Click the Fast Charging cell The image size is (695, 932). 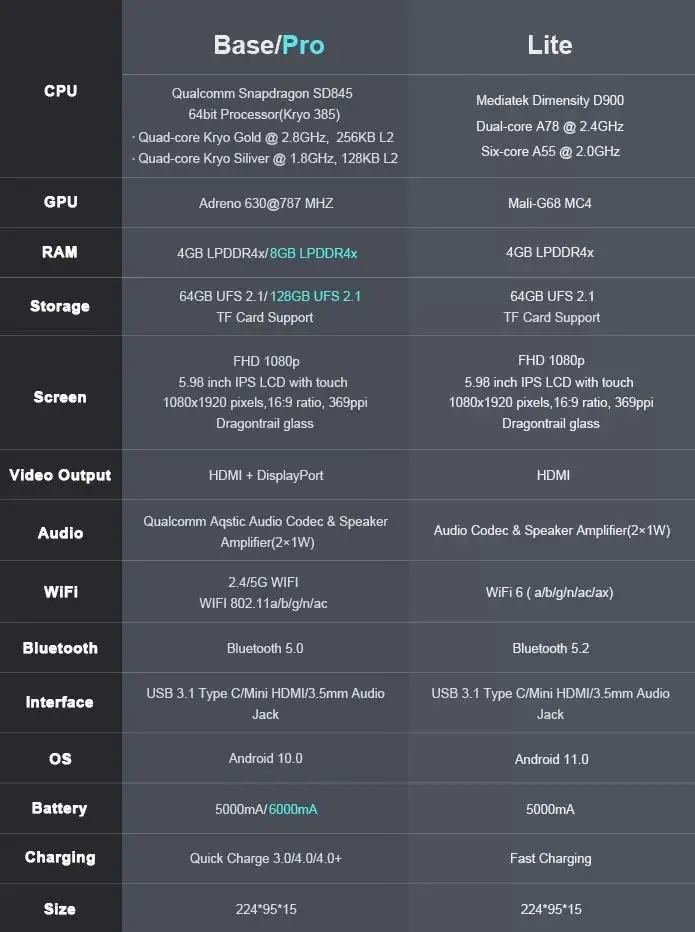point(551,858)
